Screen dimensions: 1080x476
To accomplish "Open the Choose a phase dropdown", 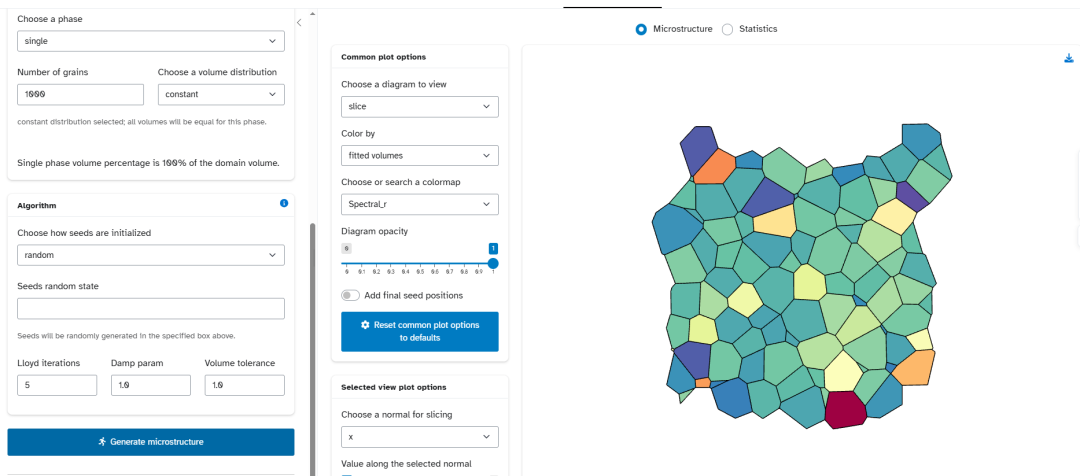I will tap(151, 41).
